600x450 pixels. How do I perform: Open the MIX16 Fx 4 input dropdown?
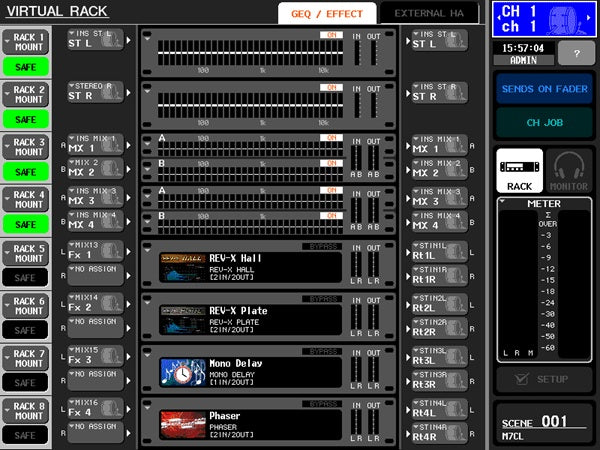coord(96,408)
